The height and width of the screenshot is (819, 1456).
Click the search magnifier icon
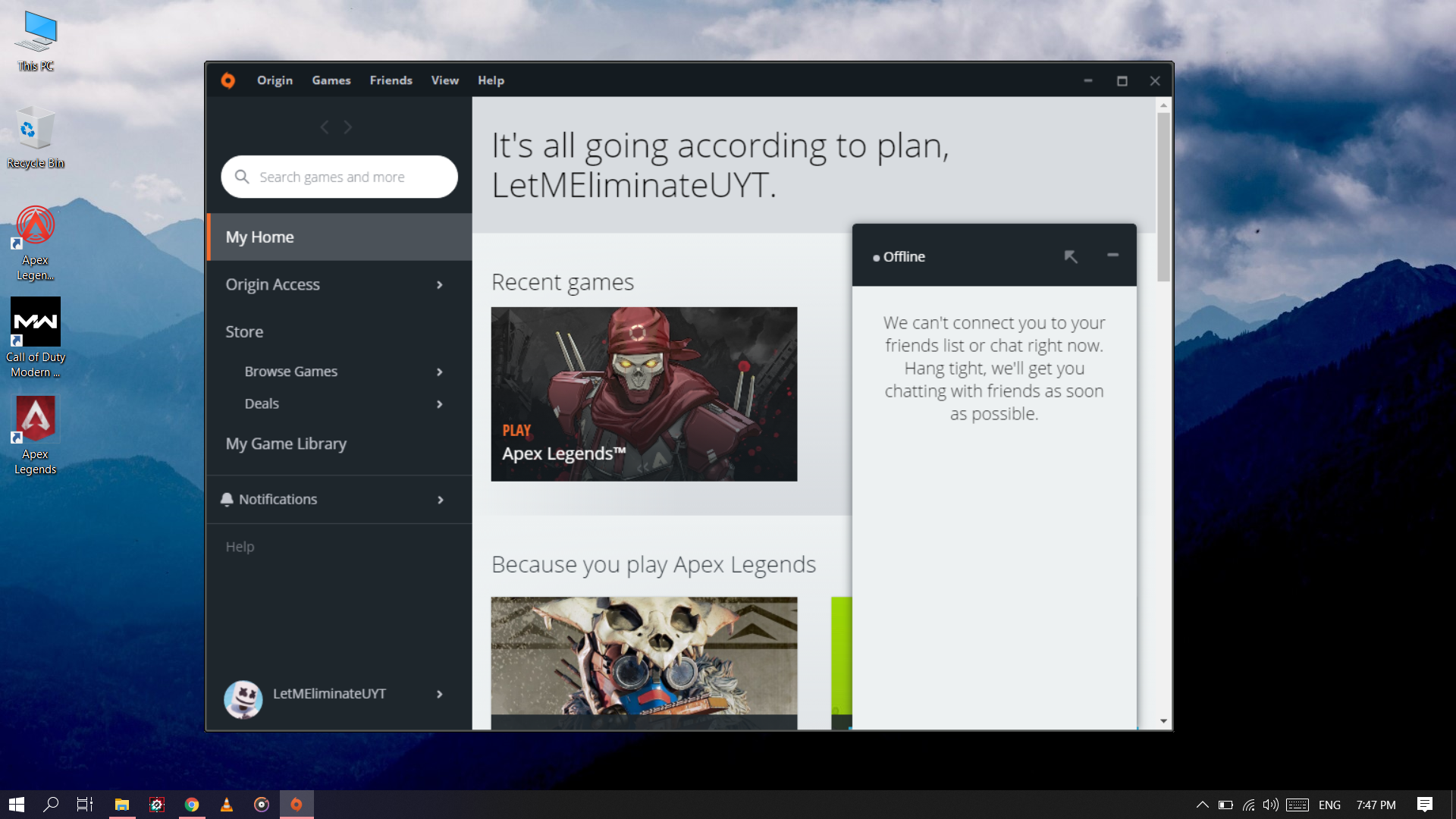point(242,177)
